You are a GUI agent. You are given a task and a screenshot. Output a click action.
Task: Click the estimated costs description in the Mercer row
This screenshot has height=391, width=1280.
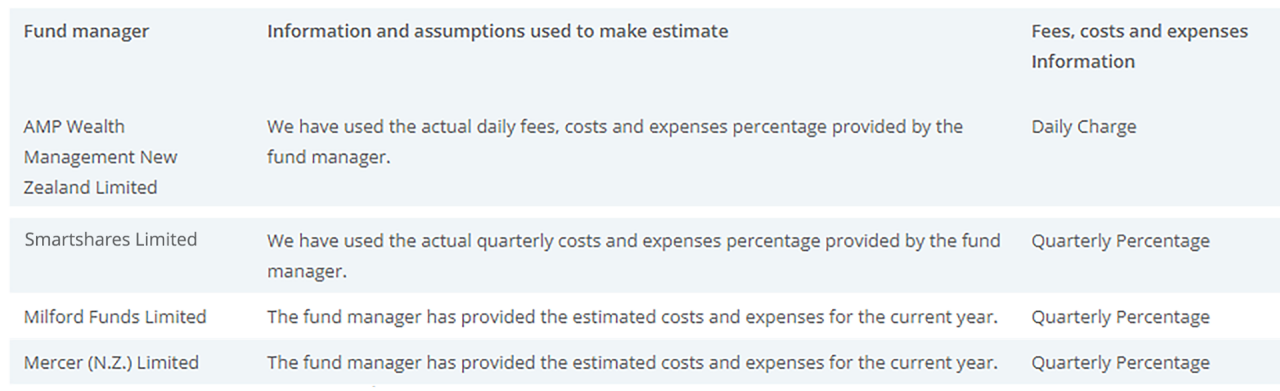click(x=632, y=363)
